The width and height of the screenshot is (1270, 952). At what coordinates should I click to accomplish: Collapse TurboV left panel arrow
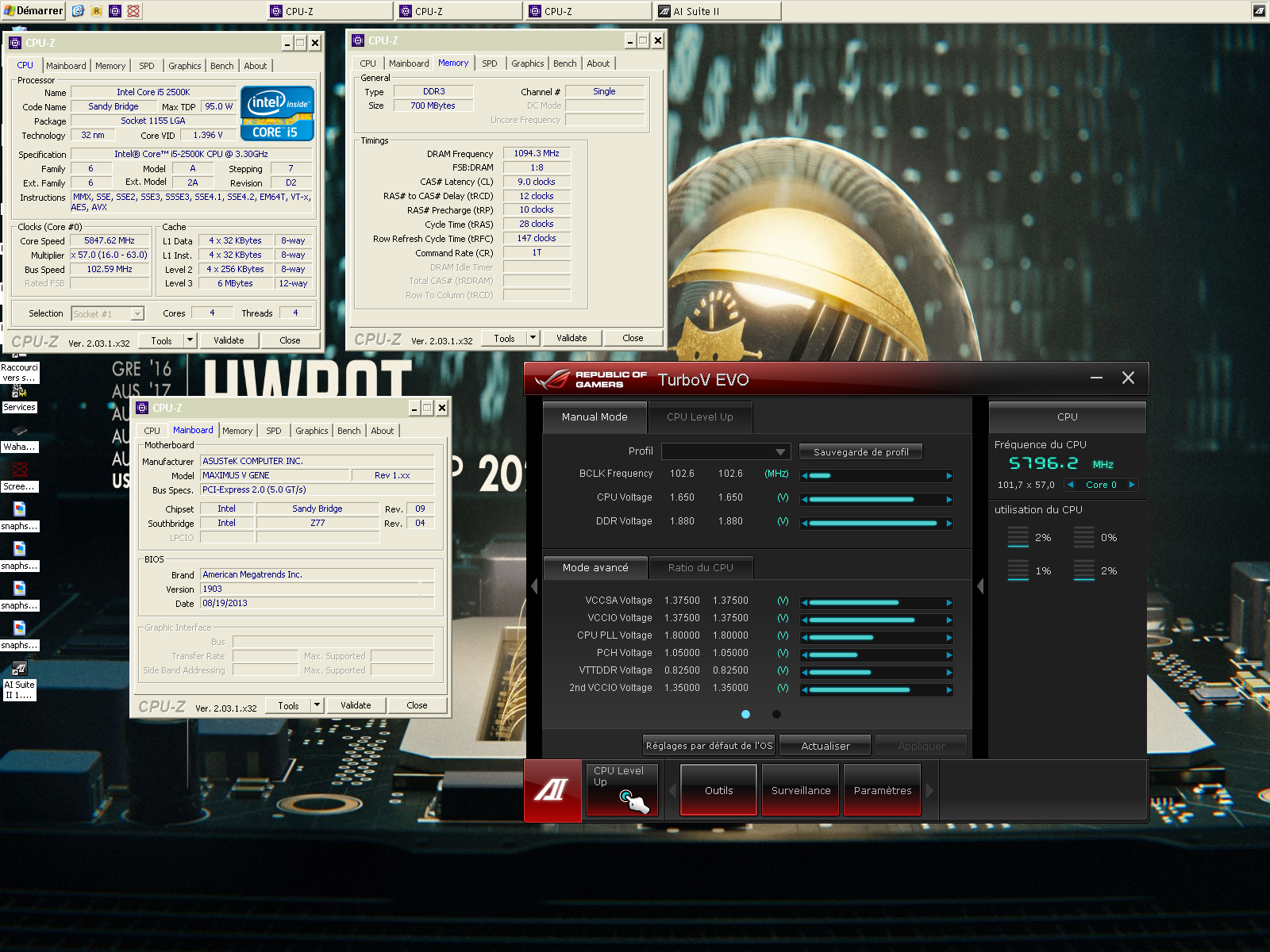(x=534, y=586)
